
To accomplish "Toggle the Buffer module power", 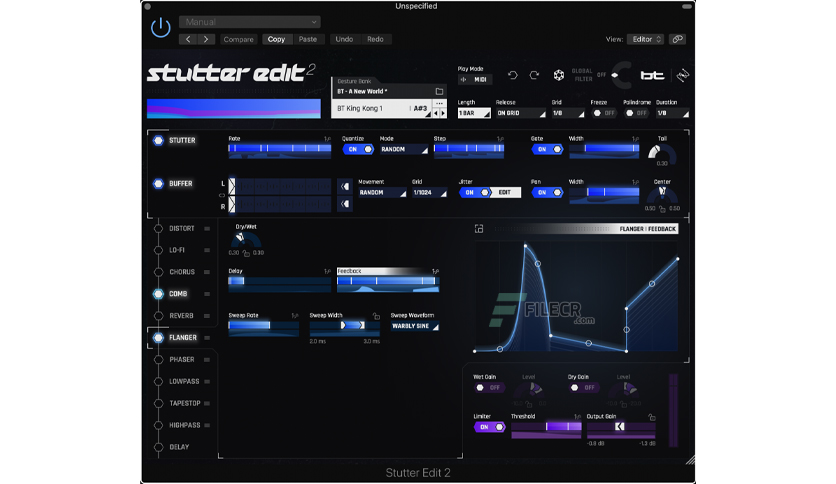I will [158, 183].
